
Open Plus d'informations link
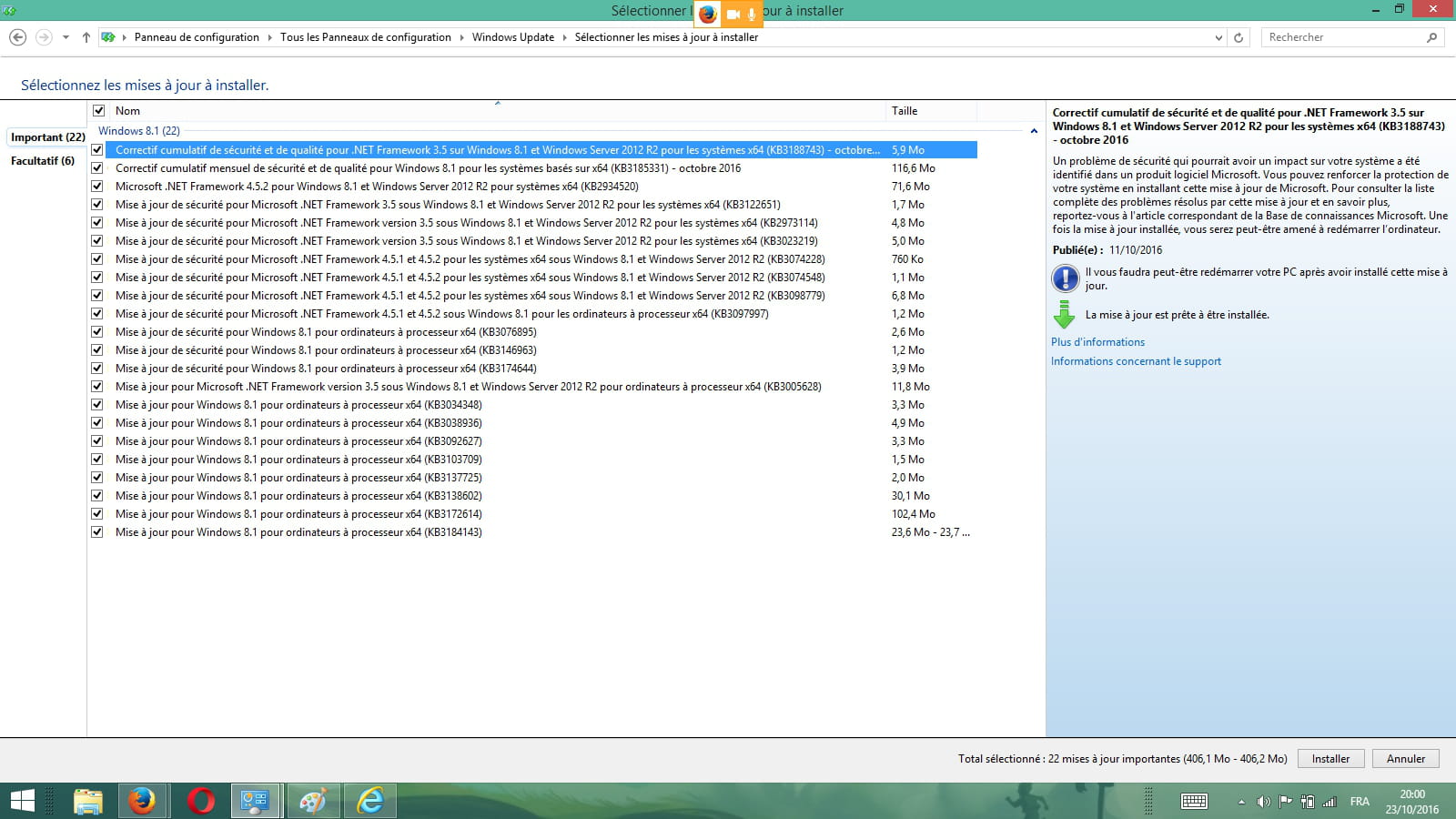1097,342
